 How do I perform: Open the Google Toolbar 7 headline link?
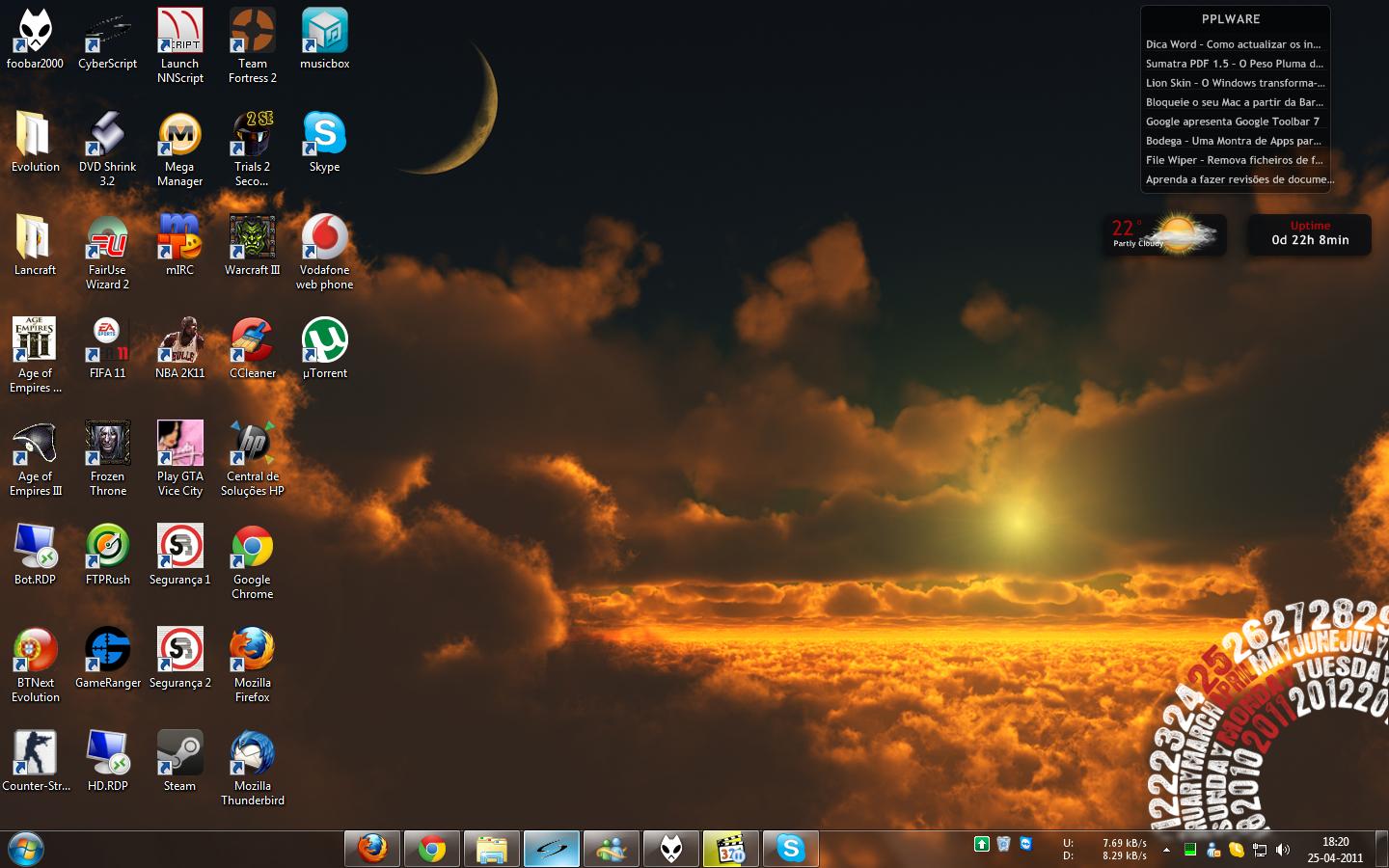(x=1233, y=122)
